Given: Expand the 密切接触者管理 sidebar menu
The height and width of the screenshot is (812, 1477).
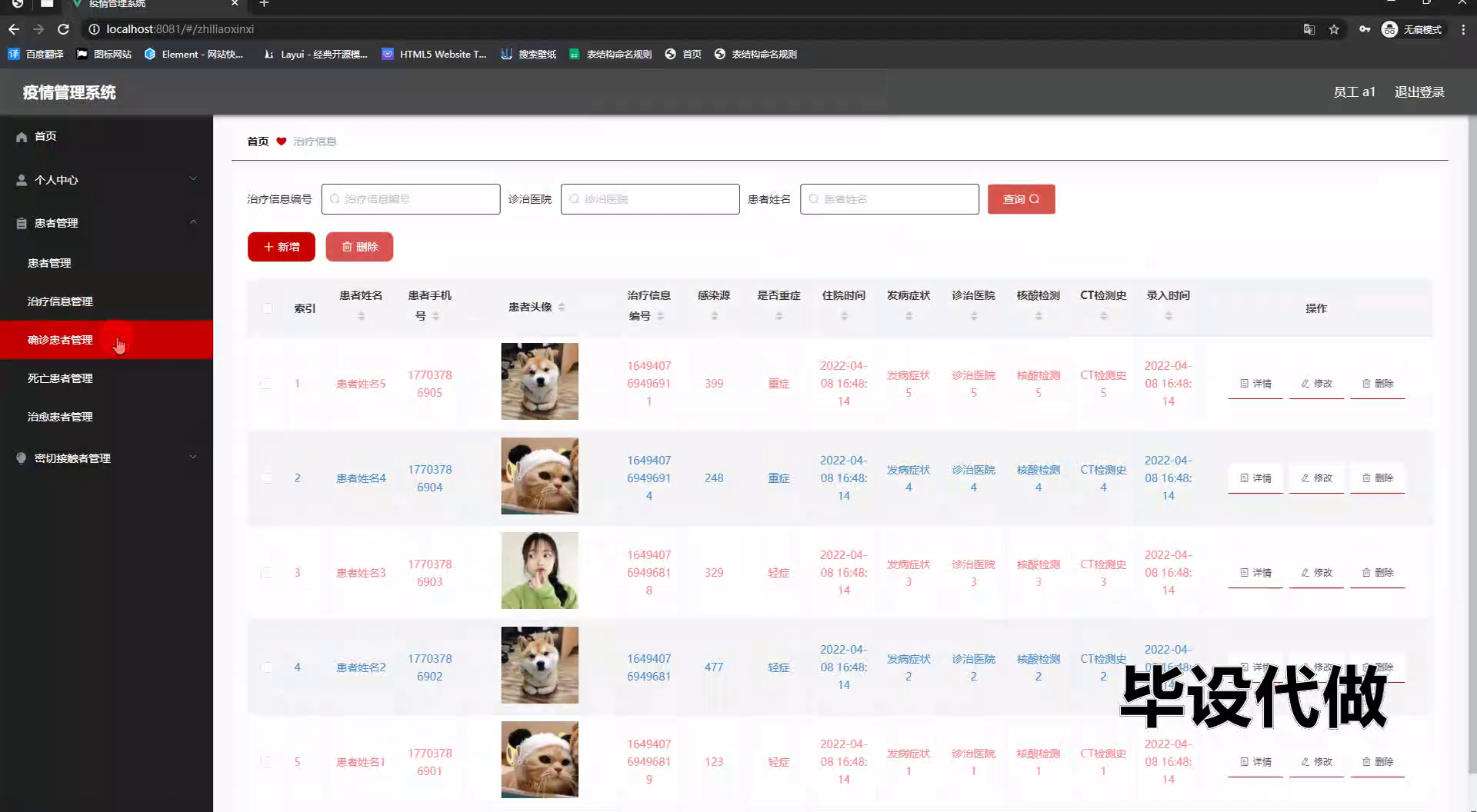Looking at the screenshot, I should (x=106, y=458).
